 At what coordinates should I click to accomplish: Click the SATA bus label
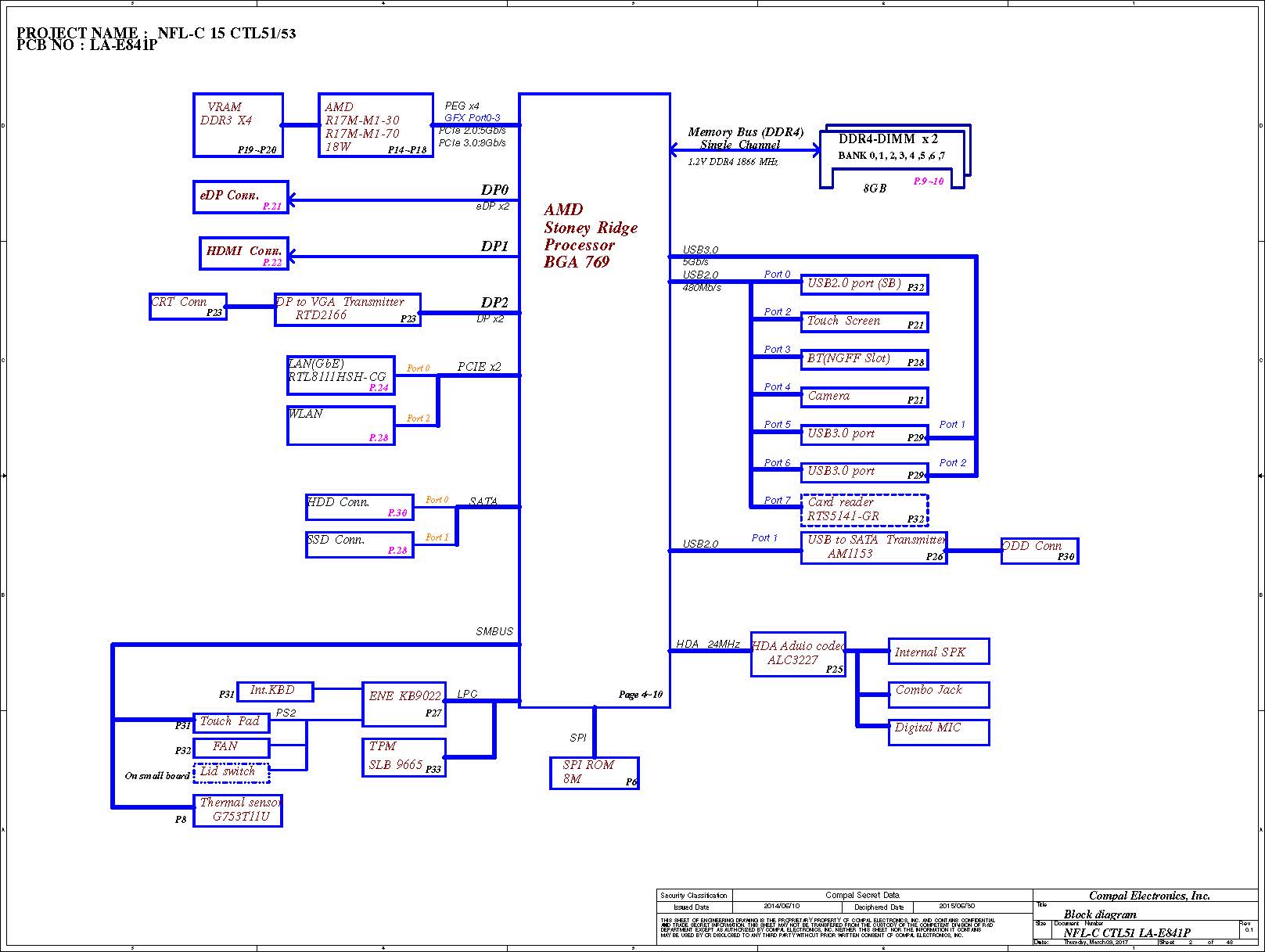483,501
